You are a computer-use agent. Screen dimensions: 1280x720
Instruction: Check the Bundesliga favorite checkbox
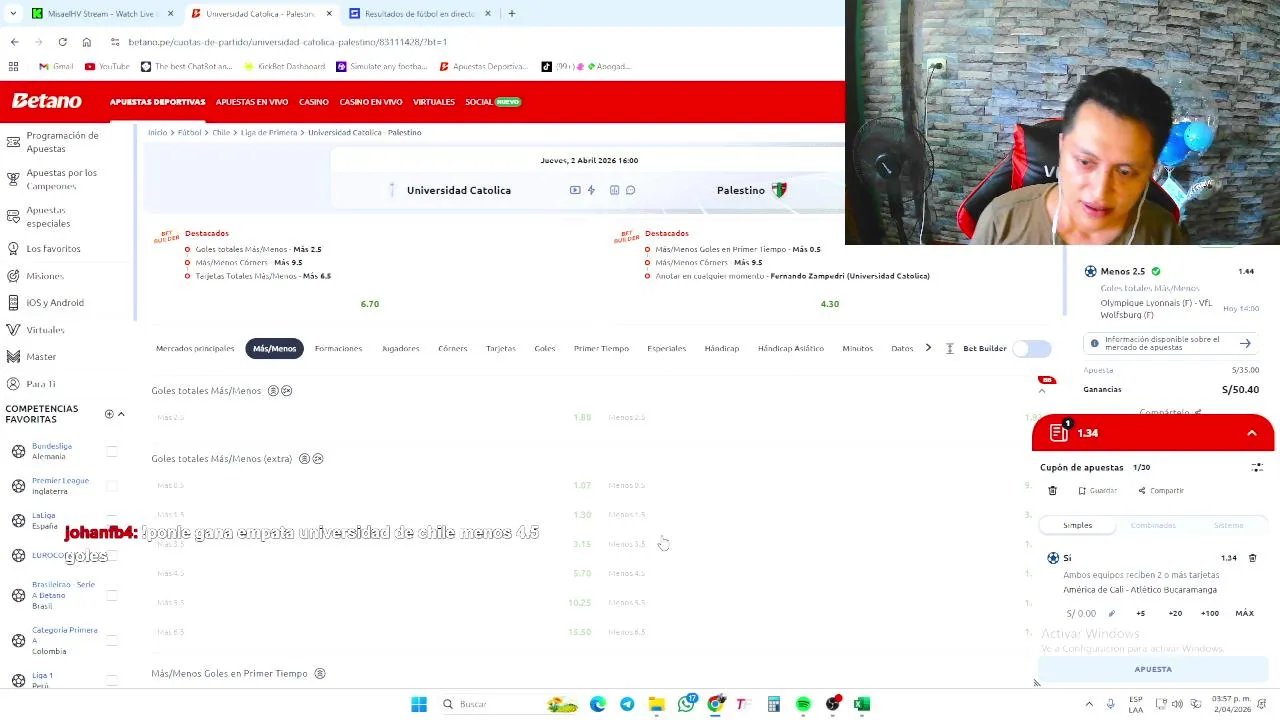[x=112, y=451]
